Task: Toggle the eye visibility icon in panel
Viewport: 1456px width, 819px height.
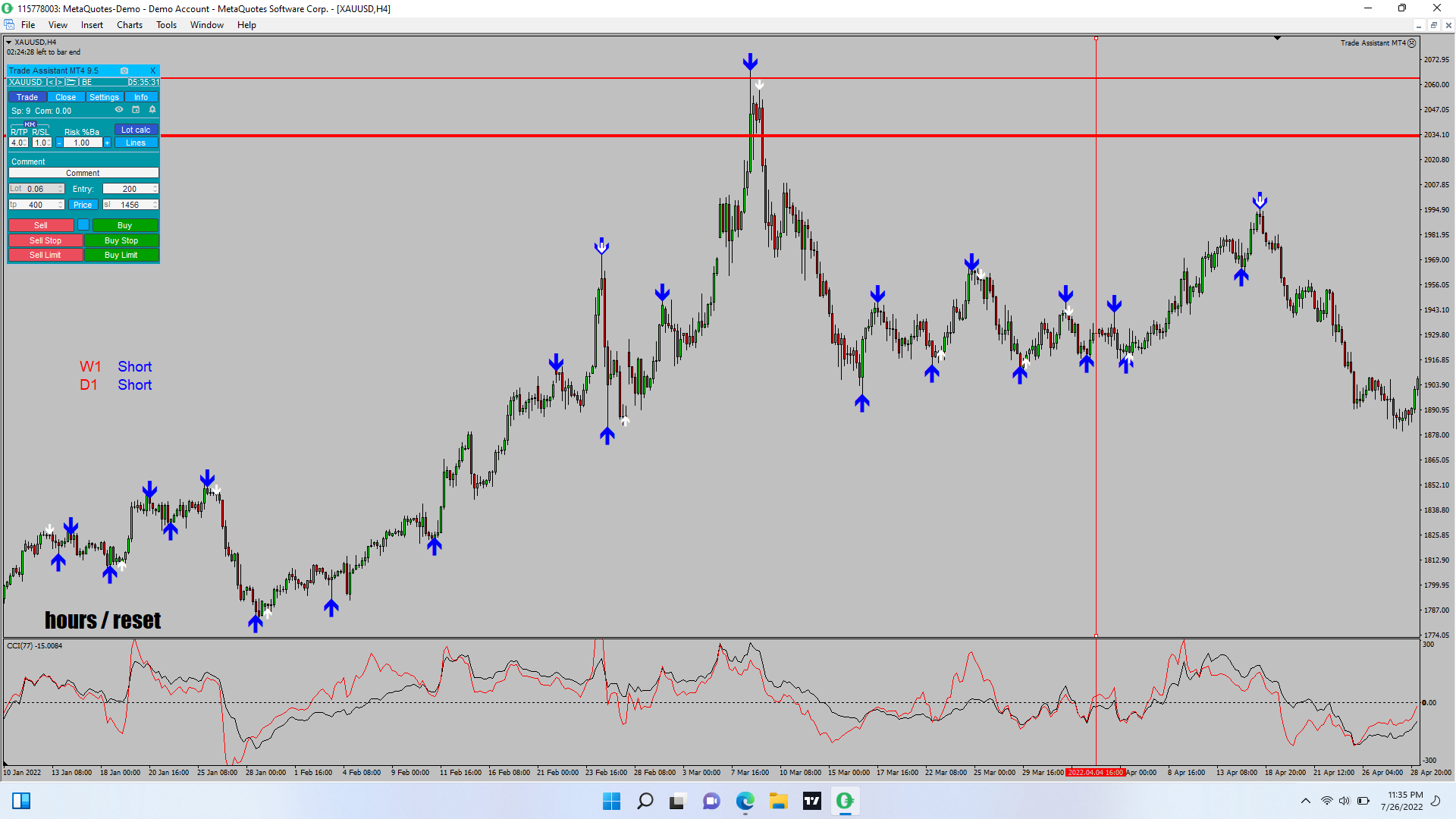Action: 119,109
